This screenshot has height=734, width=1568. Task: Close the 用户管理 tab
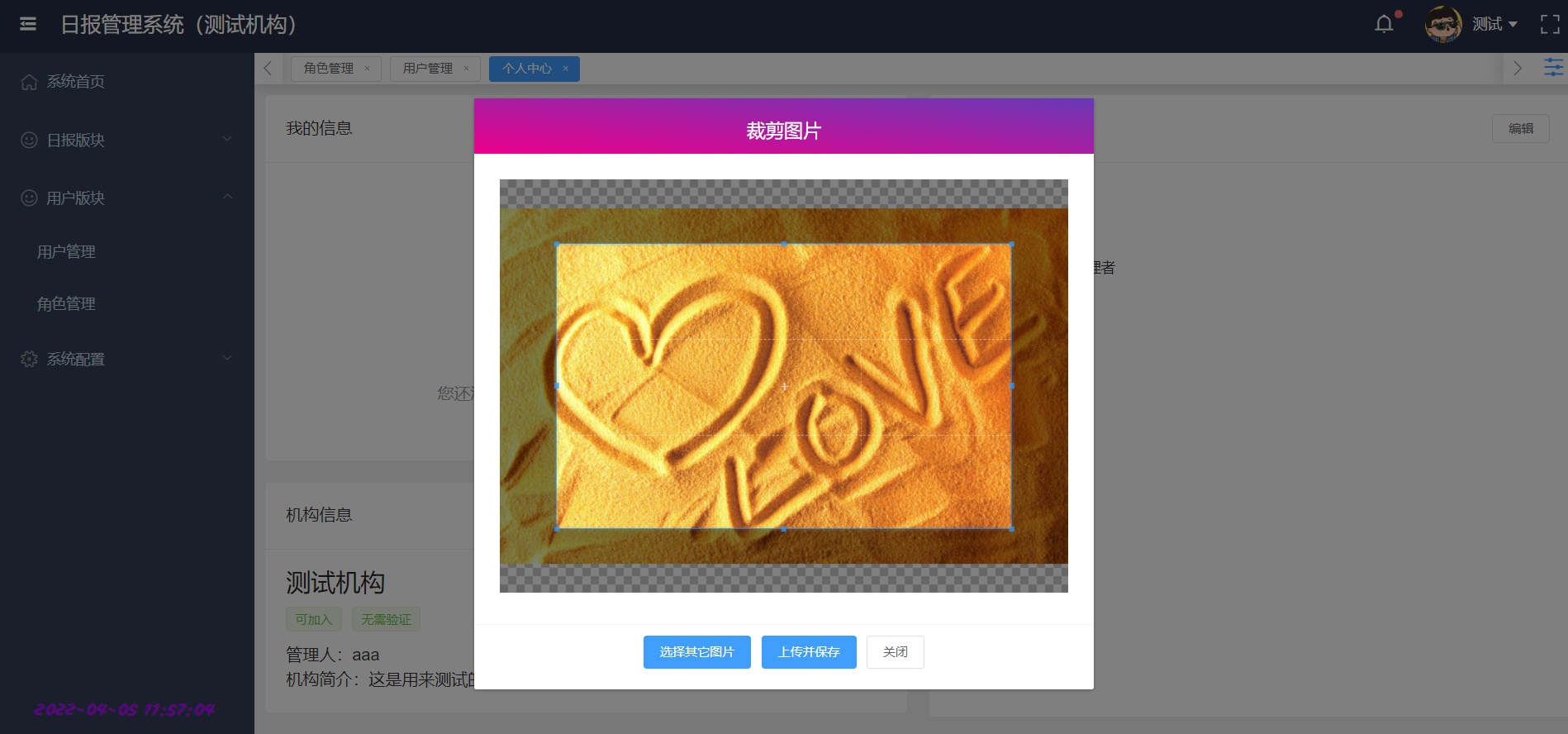[x=467, y=69]
